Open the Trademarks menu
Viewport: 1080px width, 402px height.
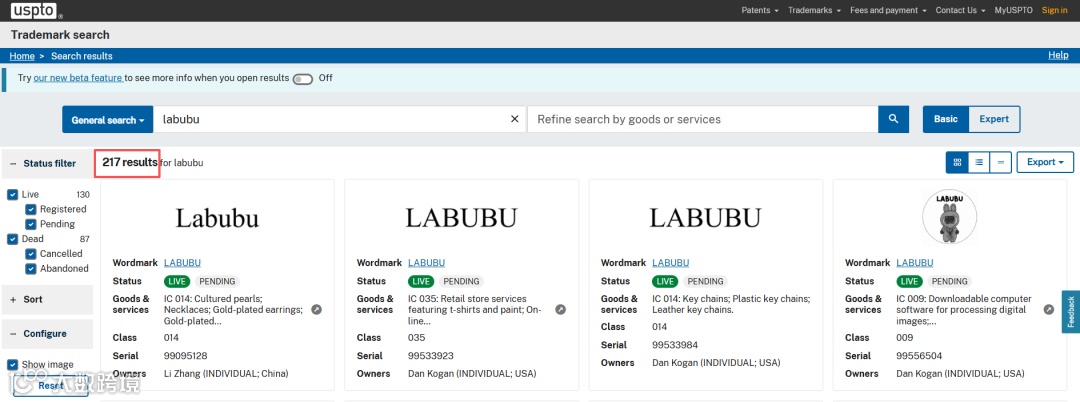(x=814, y=10)
